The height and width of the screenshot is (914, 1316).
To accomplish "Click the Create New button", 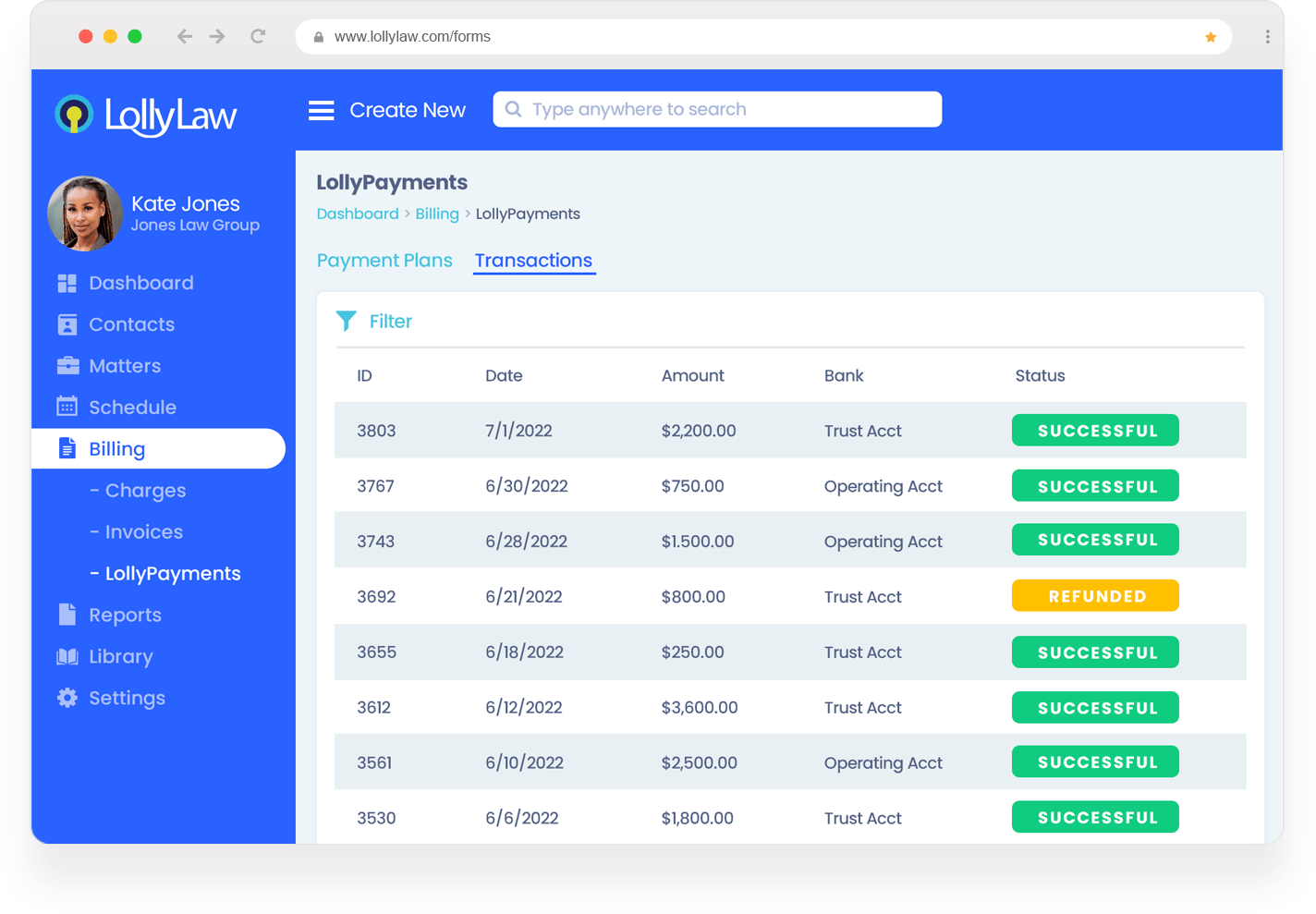I will tap(408, 110).
